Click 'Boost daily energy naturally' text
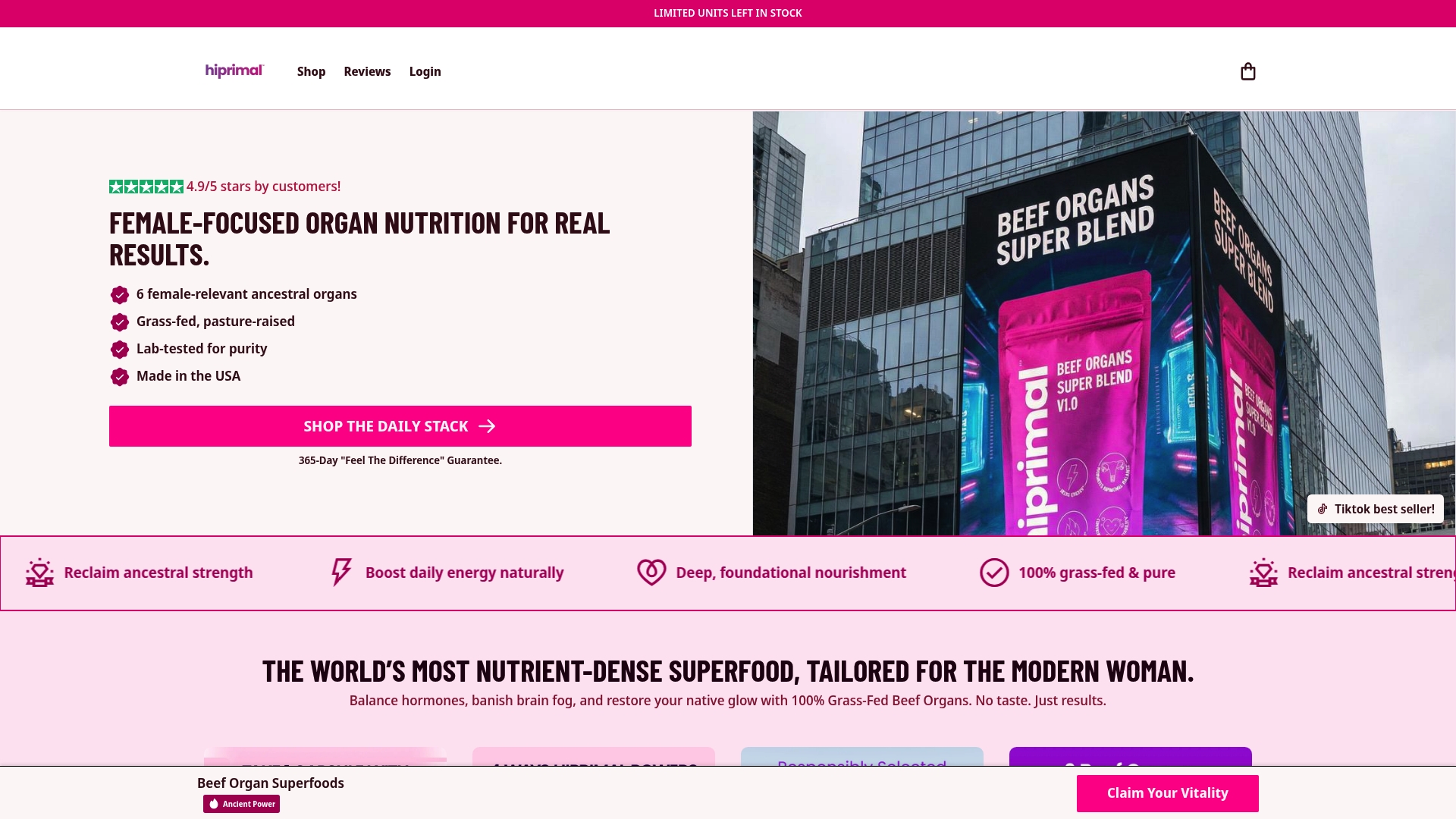The height and width of the screenshot is (819, 1456). pyautogui.click(x=464, y=573)
